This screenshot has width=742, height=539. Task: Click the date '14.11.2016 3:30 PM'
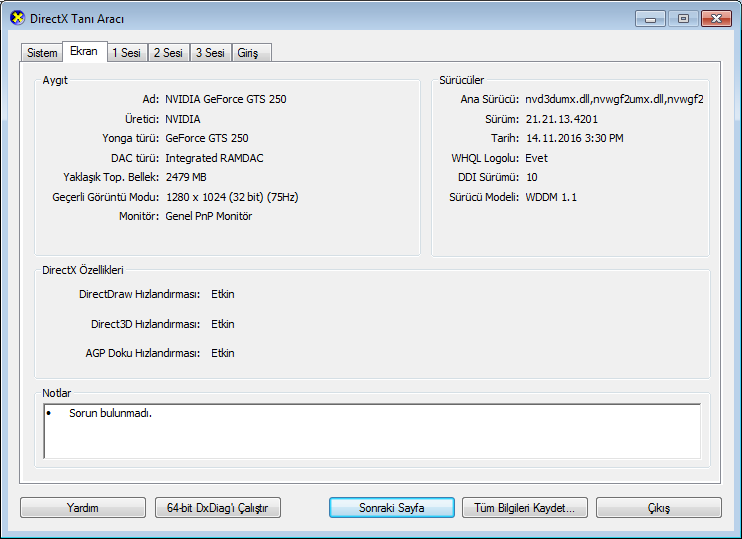point(574,138)
